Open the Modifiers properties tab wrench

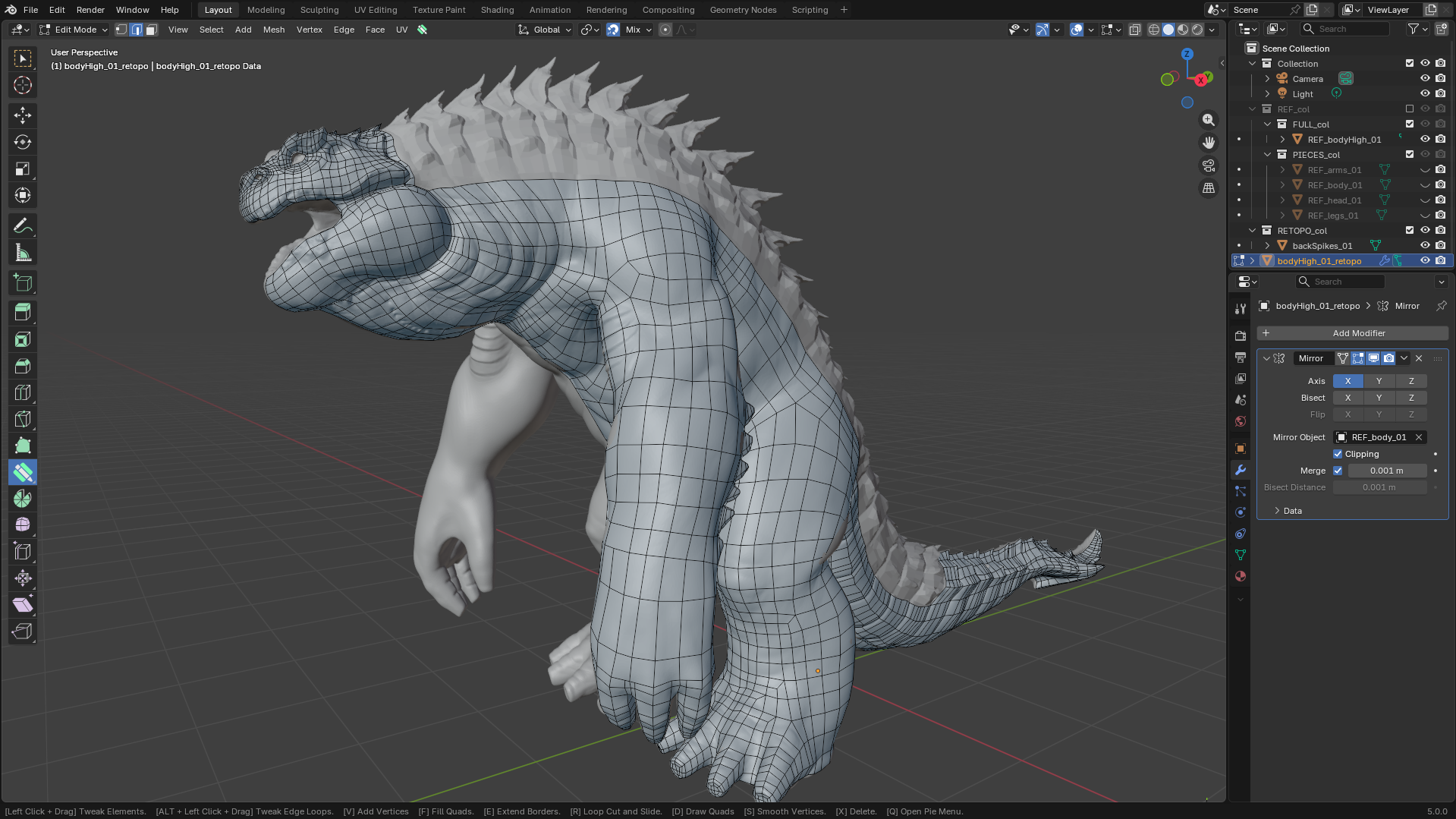1241,470
